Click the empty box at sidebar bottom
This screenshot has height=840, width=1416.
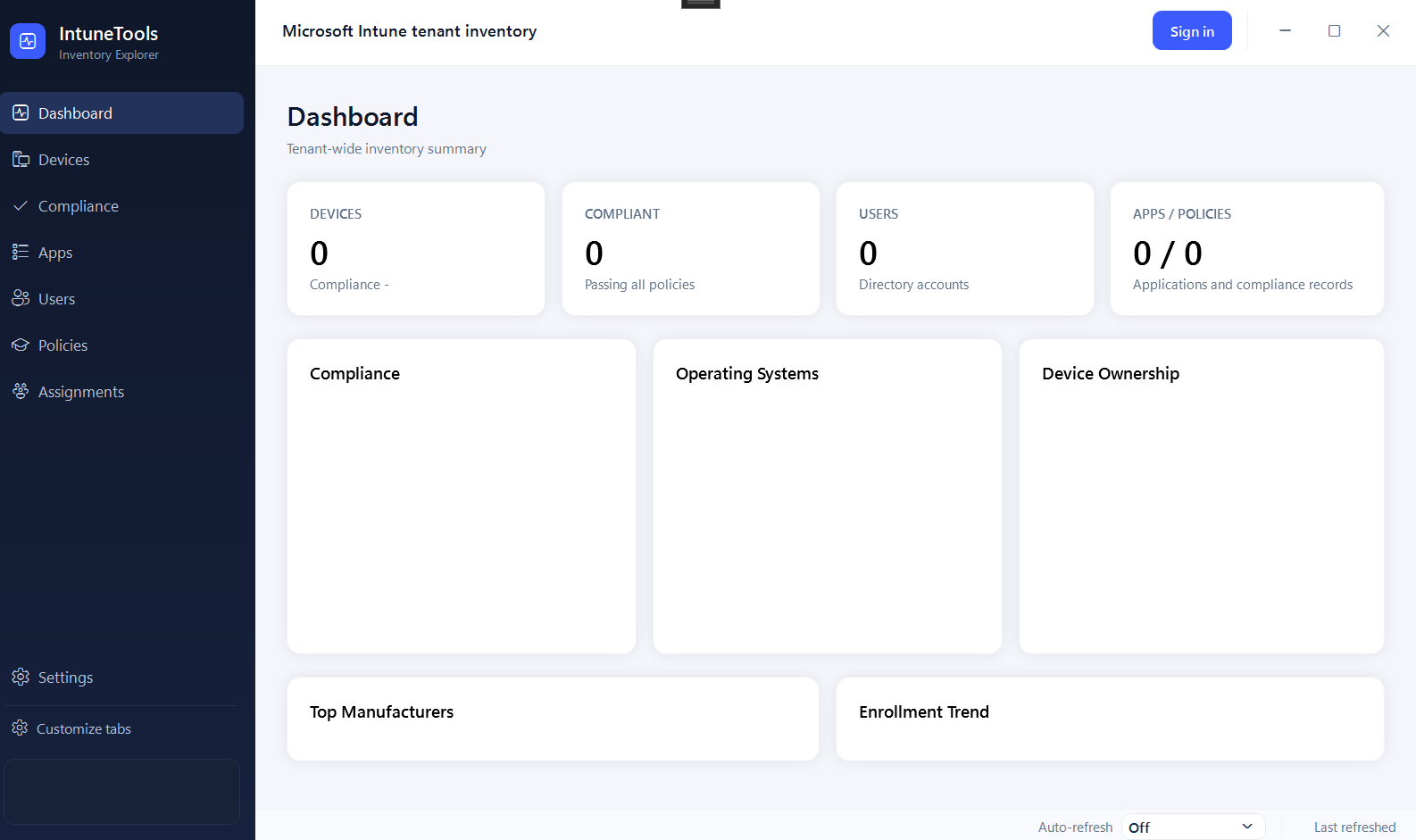click(121, 792)
